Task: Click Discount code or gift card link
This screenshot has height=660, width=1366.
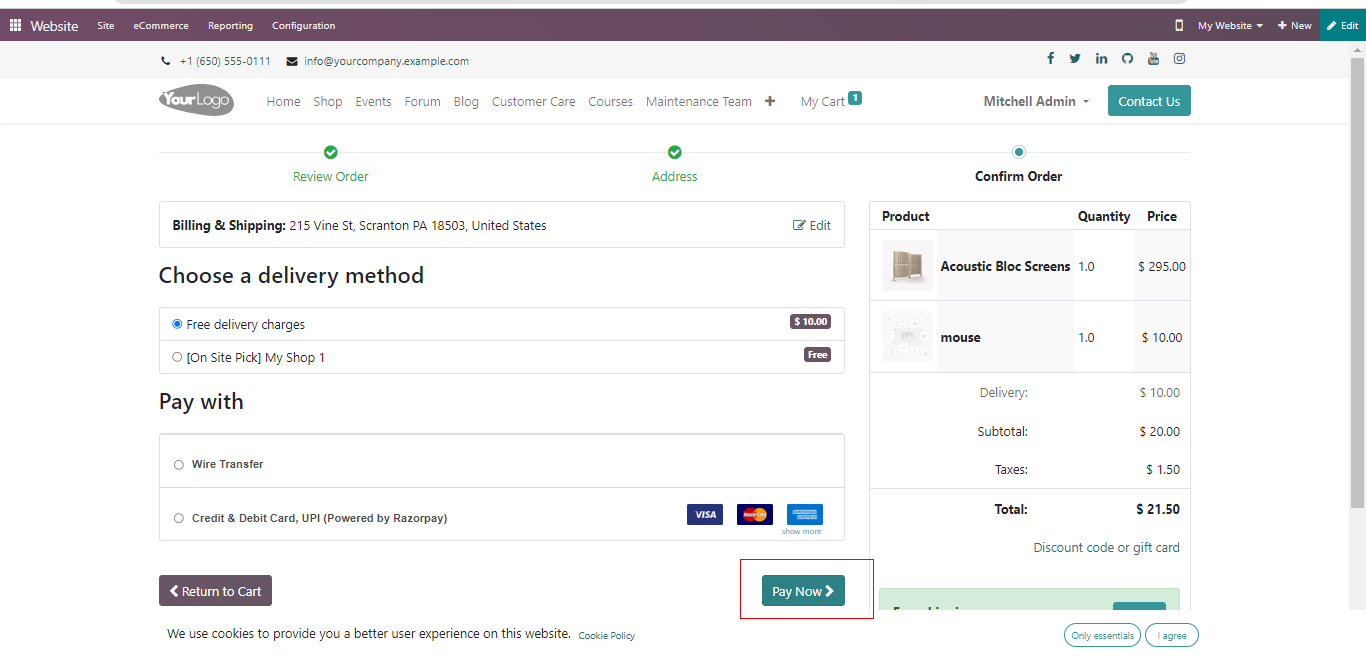Action: click(x=1106, y=548)
